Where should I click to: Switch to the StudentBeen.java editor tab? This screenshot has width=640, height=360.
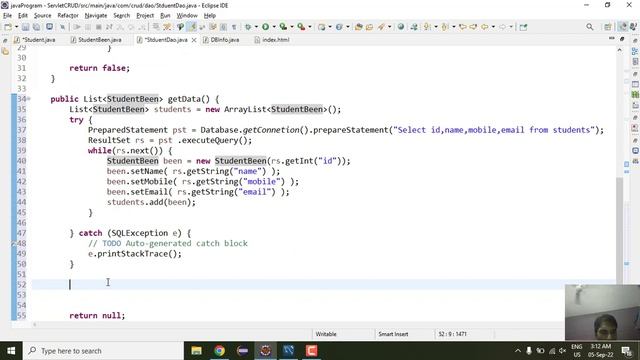tap(96, 40)
